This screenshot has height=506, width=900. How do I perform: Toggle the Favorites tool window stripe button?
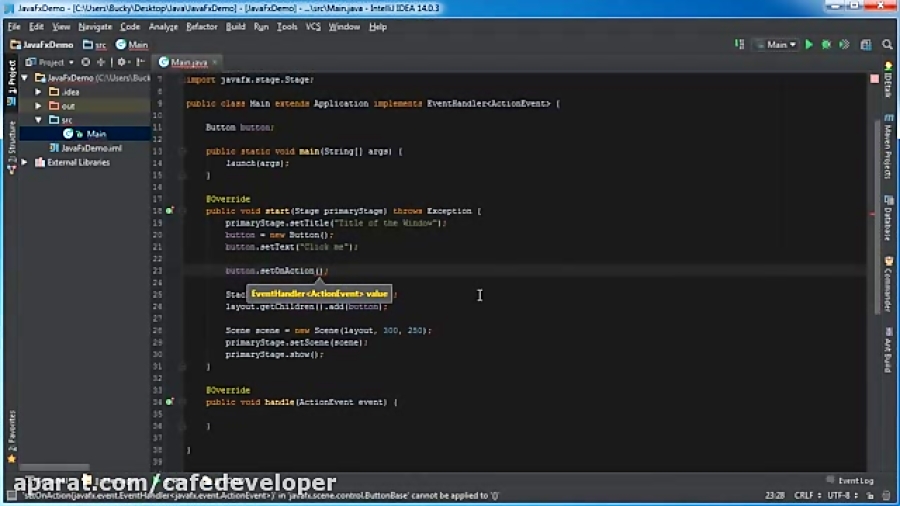[11, 436]
